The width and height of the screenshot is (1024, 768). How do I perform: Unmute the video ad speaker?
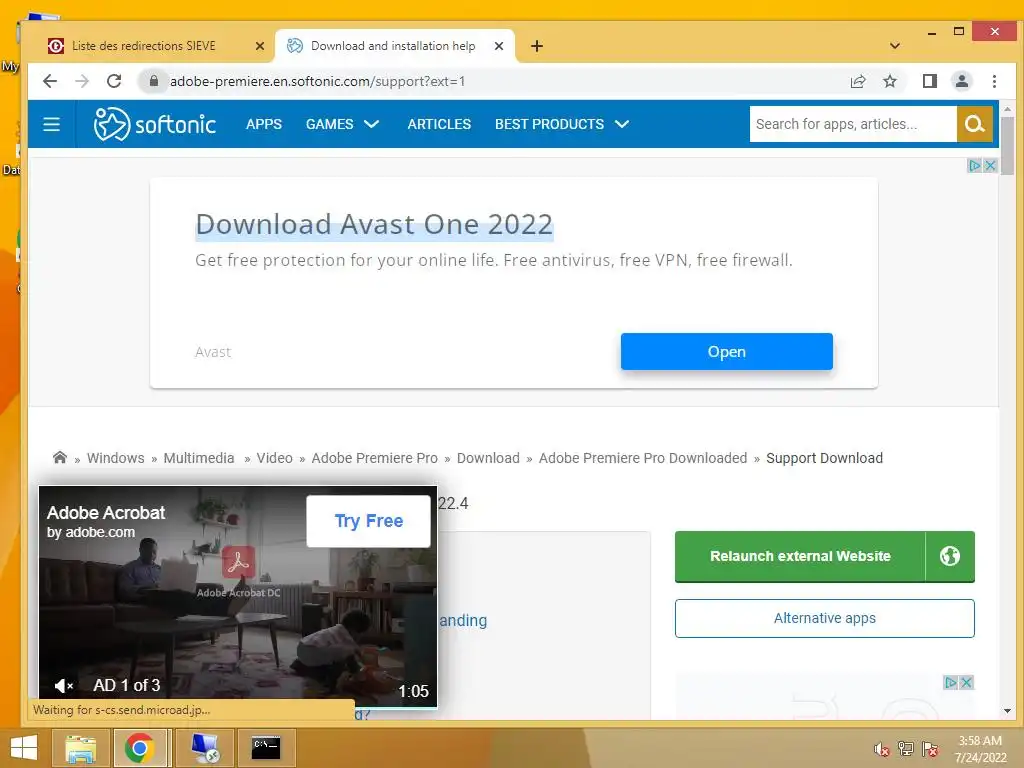63,686
